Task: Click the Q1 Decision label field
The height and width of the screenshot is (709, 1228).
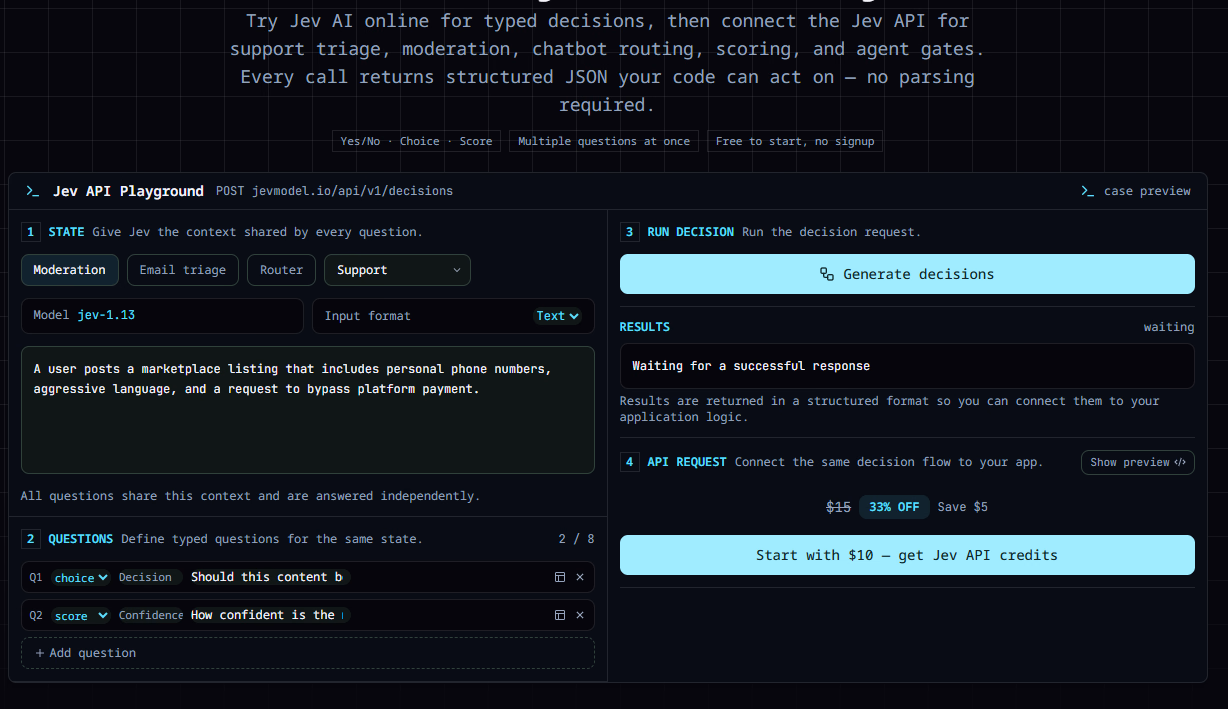Action: pyautogui.click(x=149, y=577)
